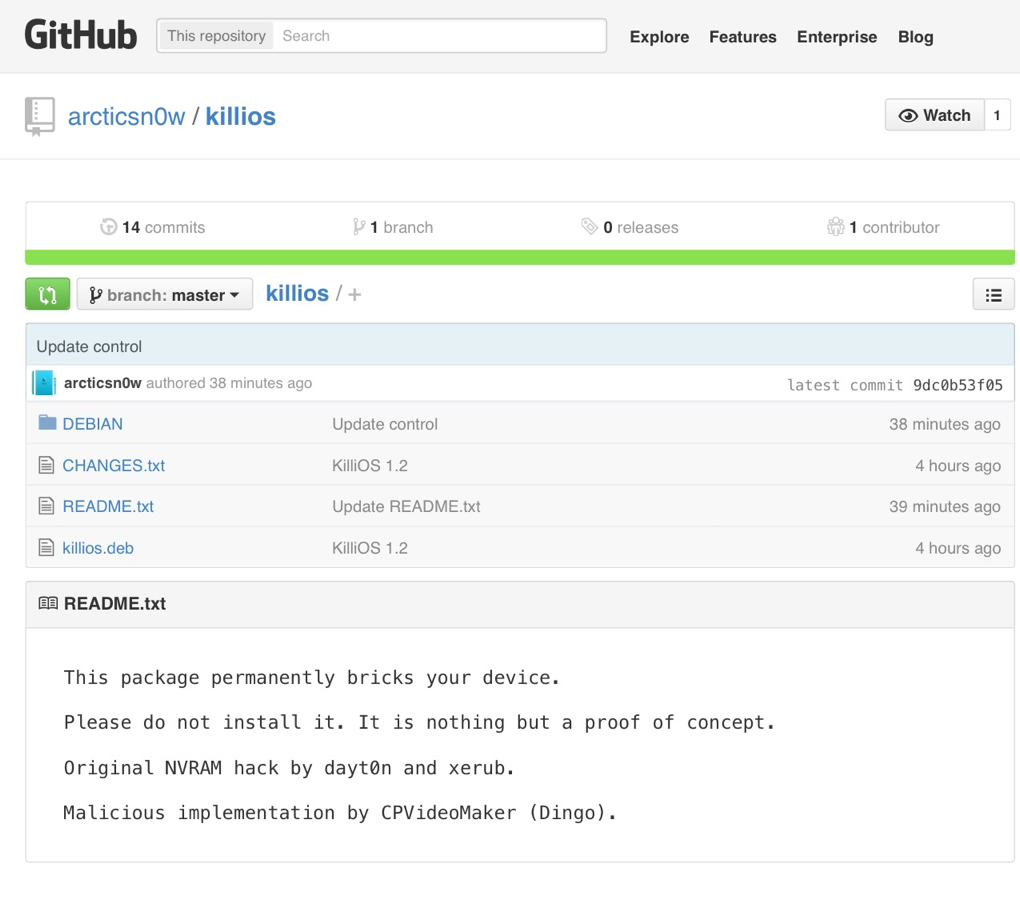Click the releases tag icon
This screenshot has width=1020, height=904.
(x=589, y=227)
